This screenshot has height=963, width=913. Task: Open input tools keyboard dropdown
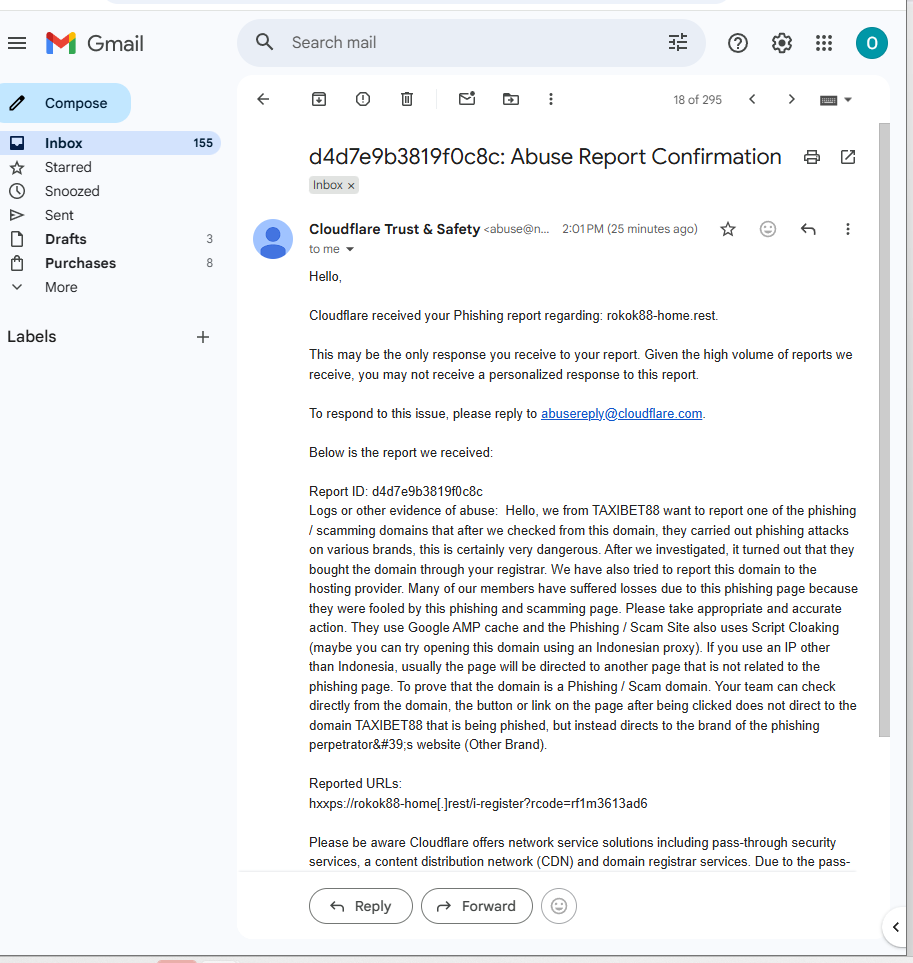[x=836, y=99]
